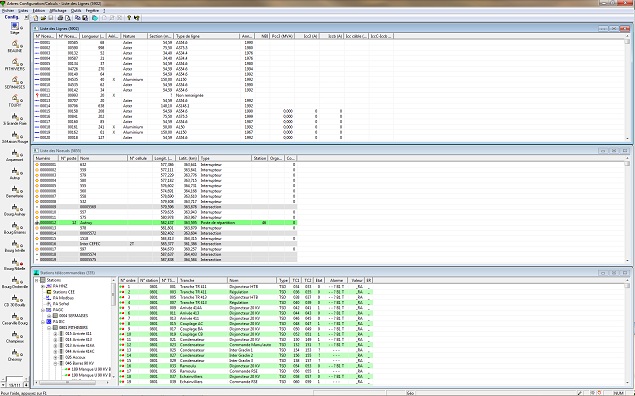Sort stations by Alarme column header
The height and width of the screenshot is (396, 635).
point(336,280)
